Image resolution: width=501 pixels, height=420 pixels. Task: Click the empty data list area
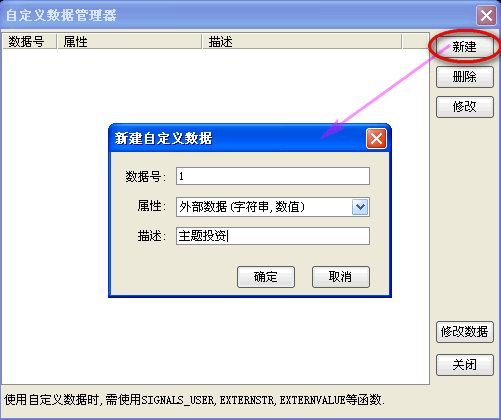(x=53, y=217)
